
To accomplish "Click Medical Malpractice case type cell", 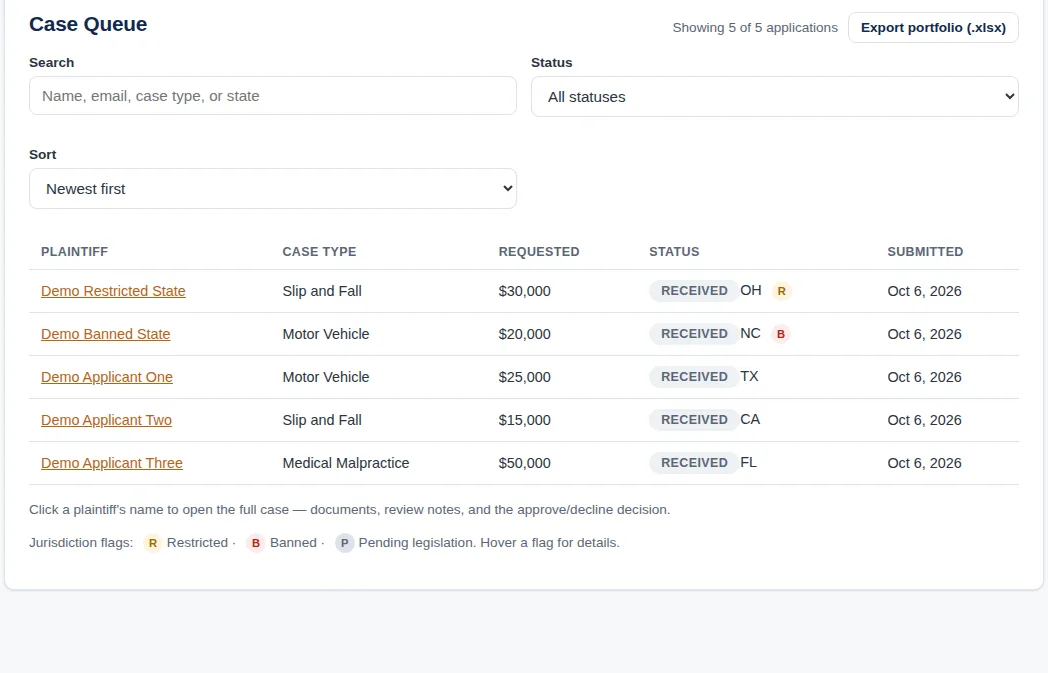I will click(x=346, y=463).
